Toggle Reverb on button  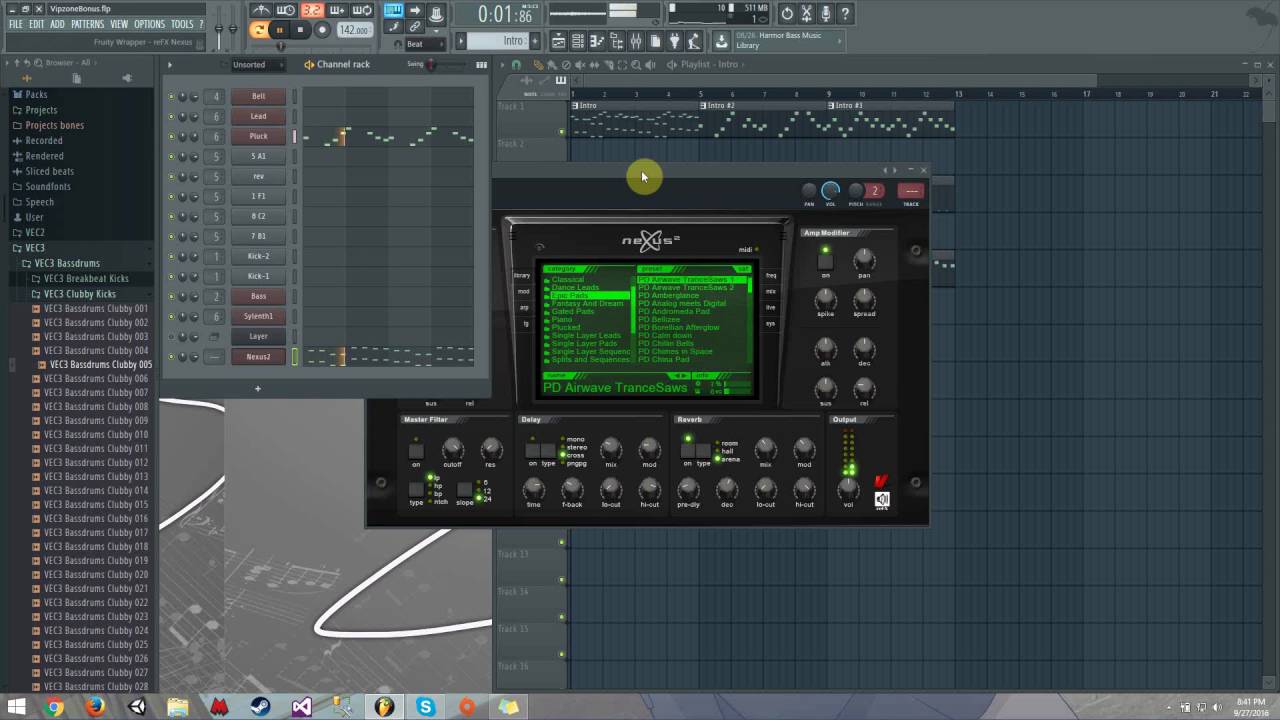click(687, 451)
